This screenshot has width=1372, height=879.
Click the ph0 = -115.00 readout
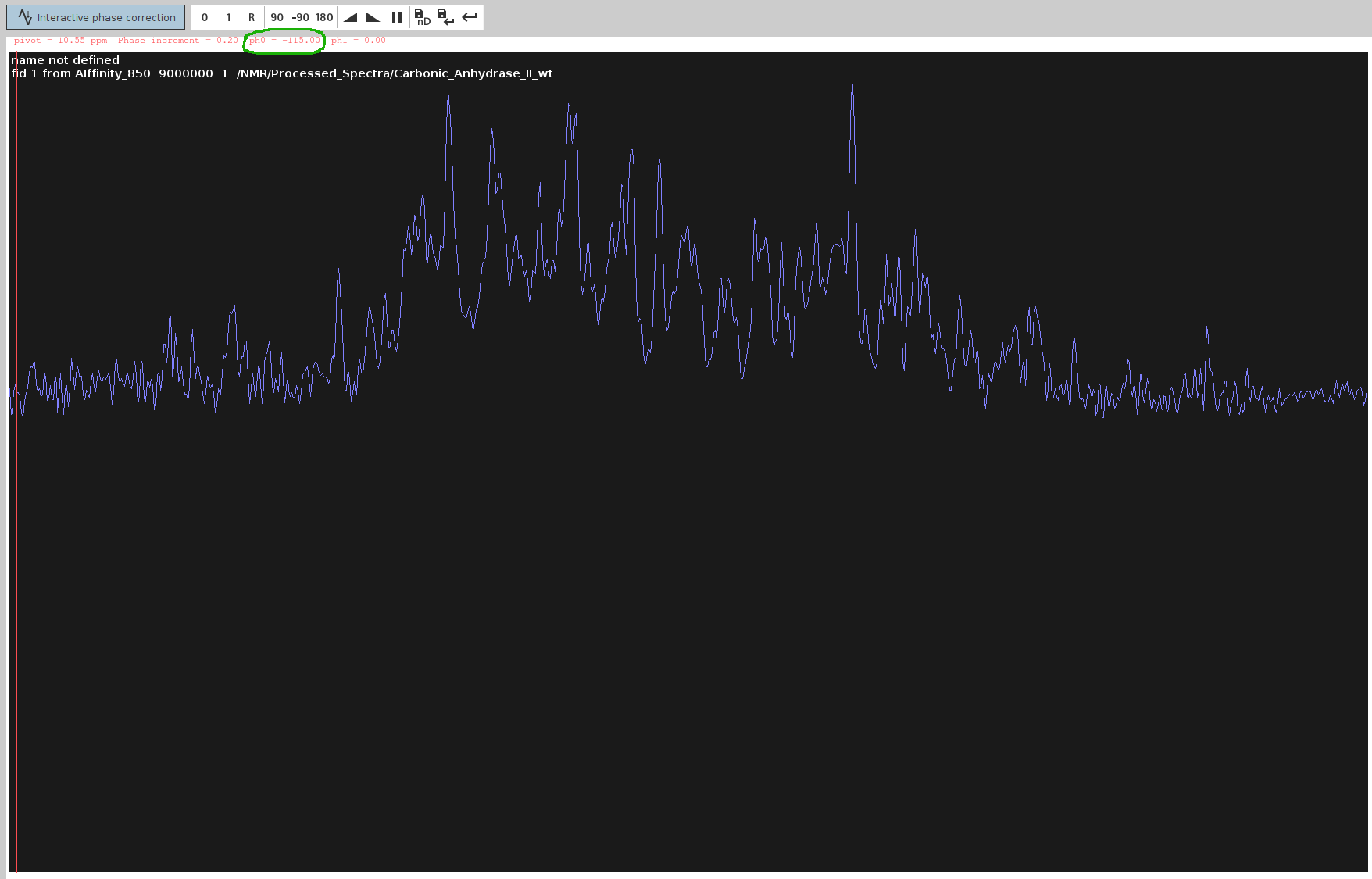(x=284, y=41)
